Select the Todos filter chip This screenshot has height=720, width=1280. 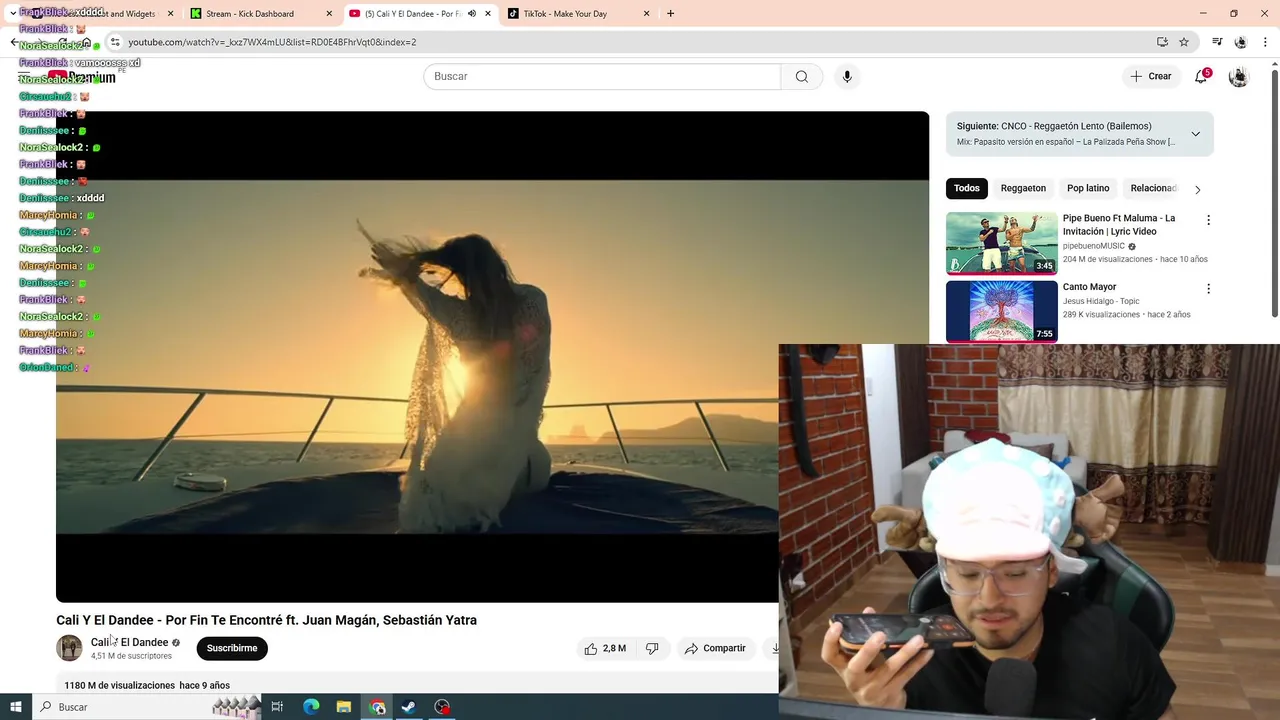pyautogui.click(x=966, y=188)
